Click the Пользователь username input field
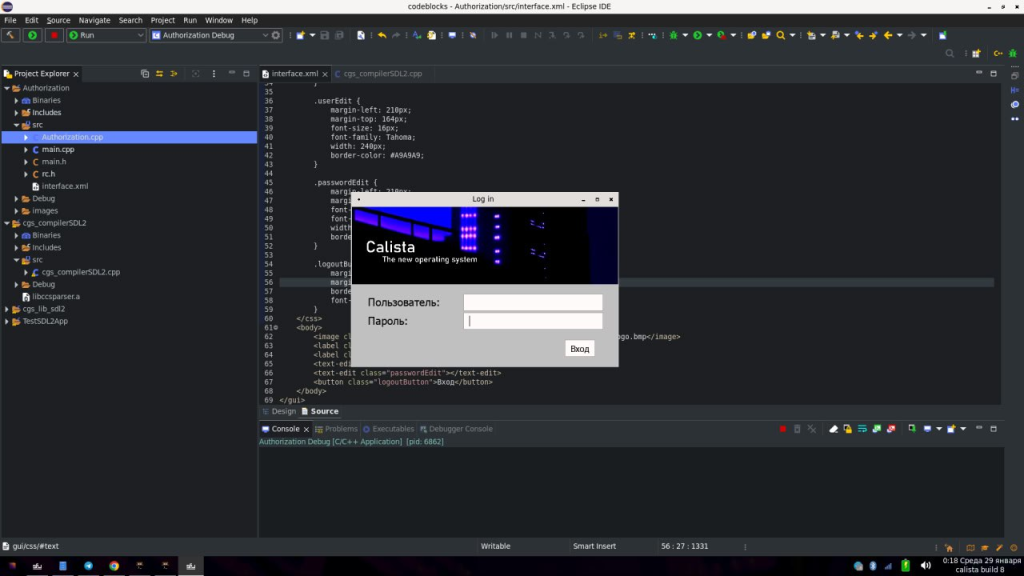Screen dimensions: 1024x576 coord(533,302)
